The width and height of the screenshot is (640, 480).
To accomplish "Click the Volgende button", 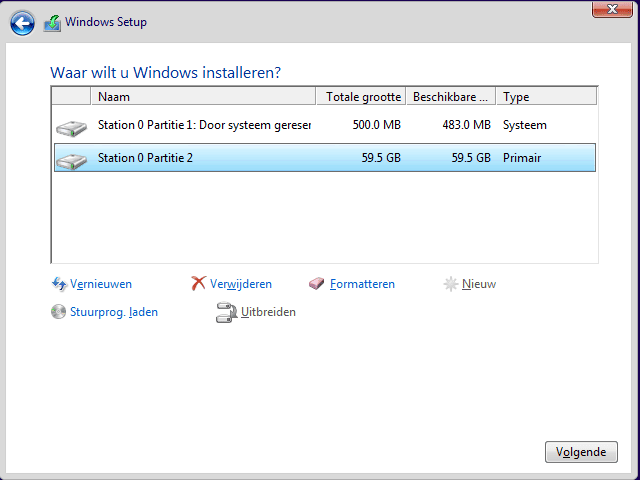I will pyautogui.click(x=581, y=452).
